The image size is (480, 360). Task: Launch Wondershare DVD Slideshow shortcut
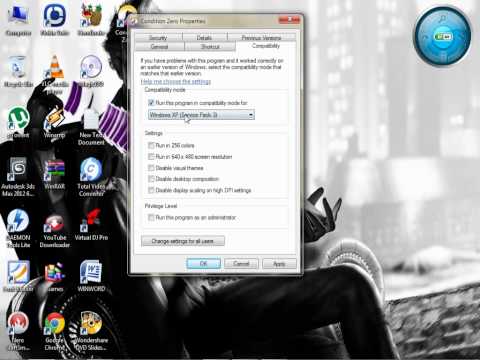pyautogui.click(x=91, y=331)
